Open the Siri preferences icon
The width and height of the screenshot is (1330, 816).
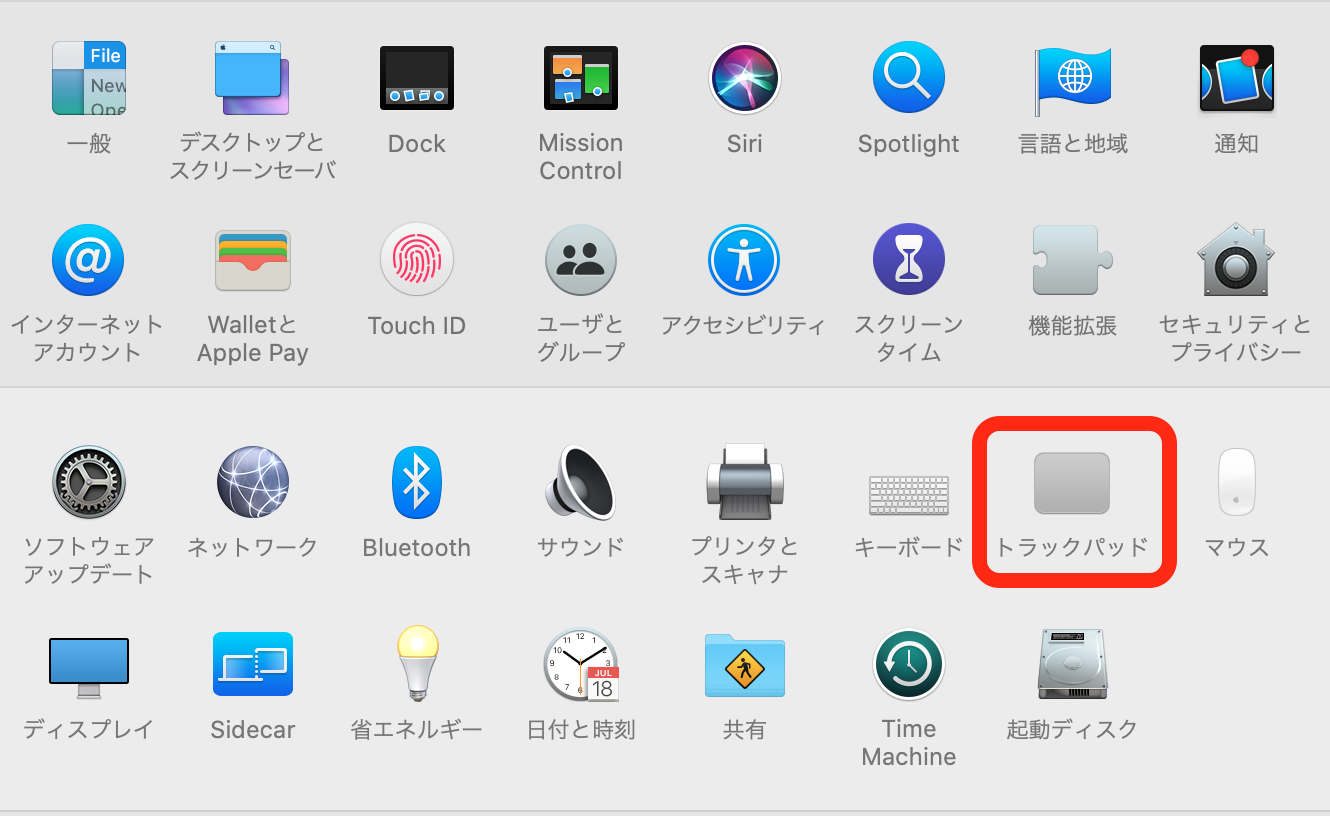point(745,78)
